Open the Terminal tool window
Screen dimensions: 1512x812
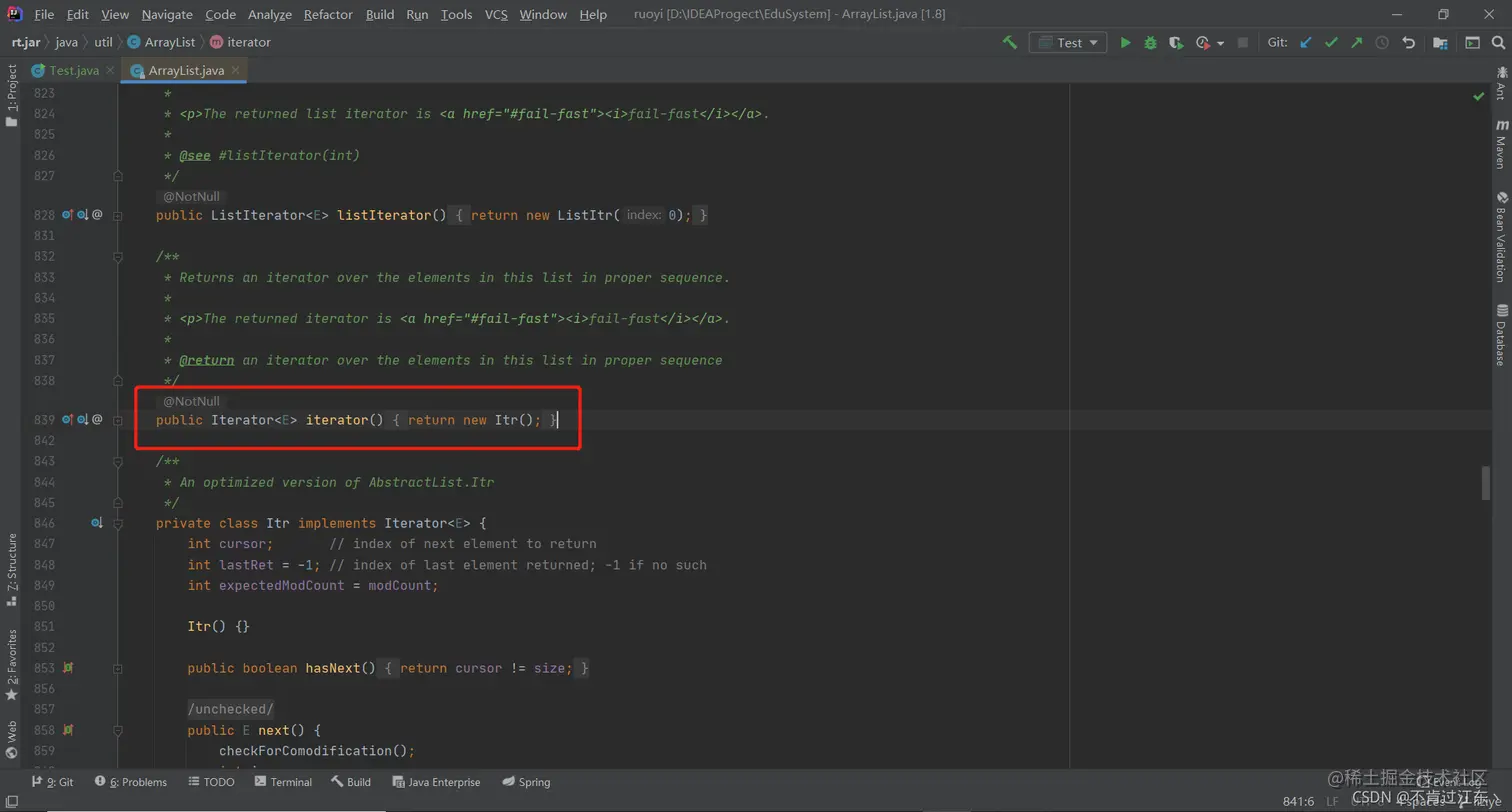283,782
